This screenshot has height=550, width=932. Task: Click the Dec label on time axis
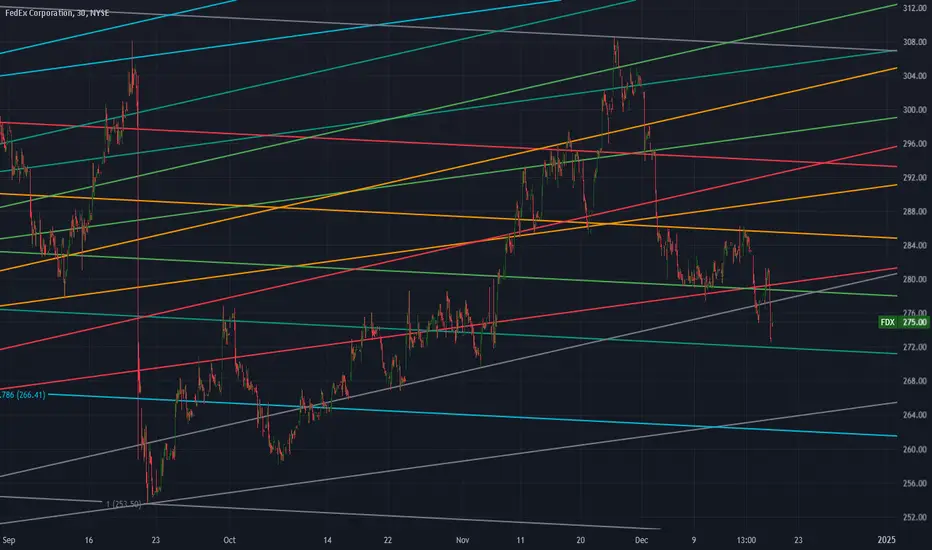point(641,540)
